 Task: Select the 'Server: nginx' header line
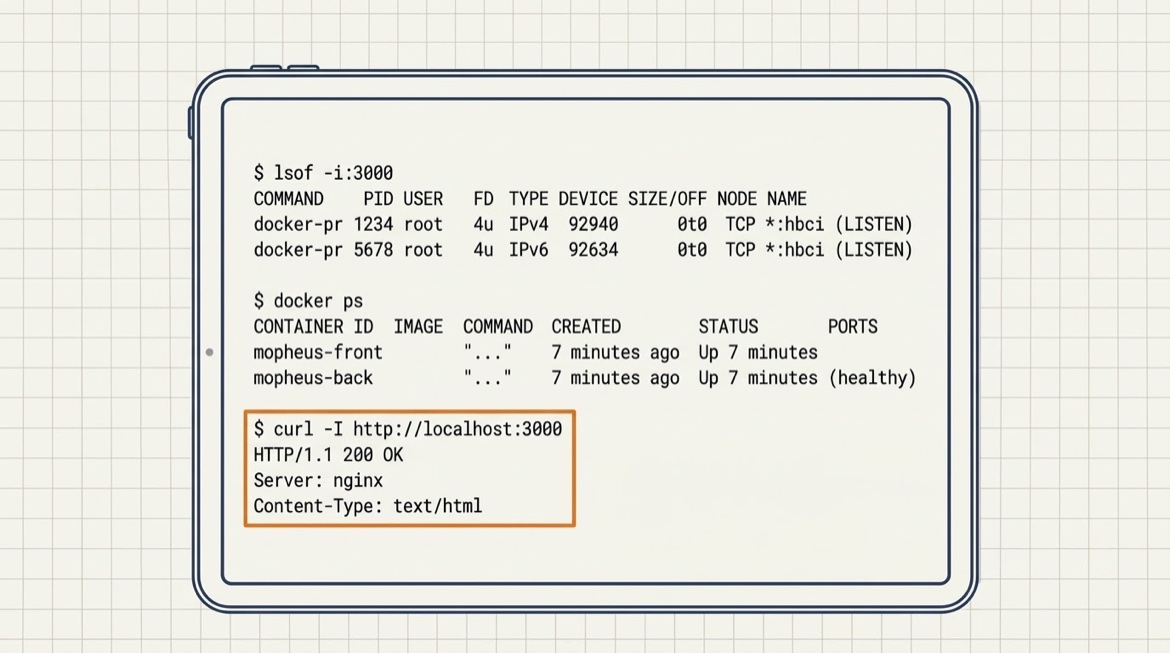(x=318, y=481)
